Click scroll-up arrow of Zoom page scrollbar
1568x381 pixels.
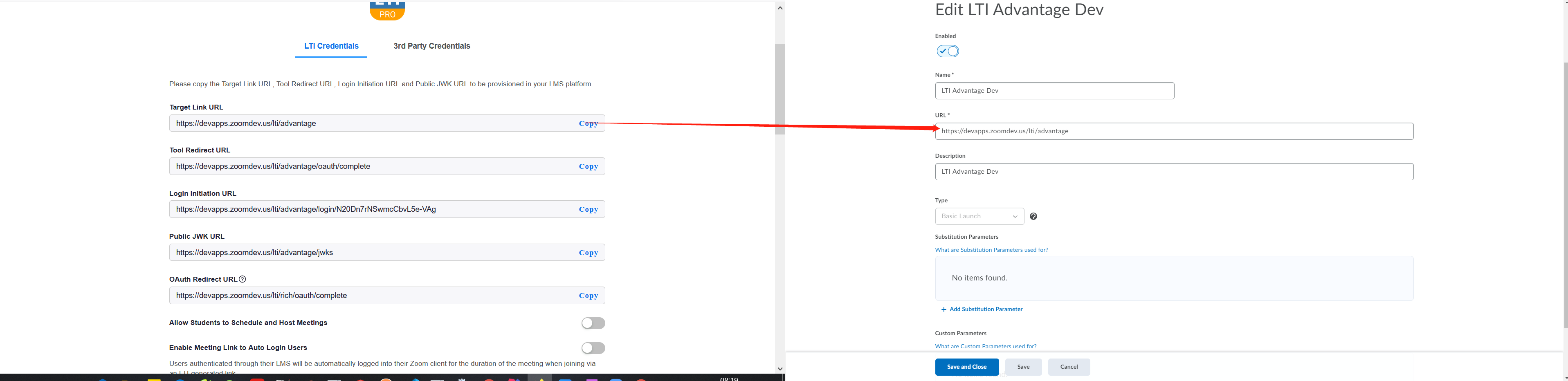tap(780, 8)
